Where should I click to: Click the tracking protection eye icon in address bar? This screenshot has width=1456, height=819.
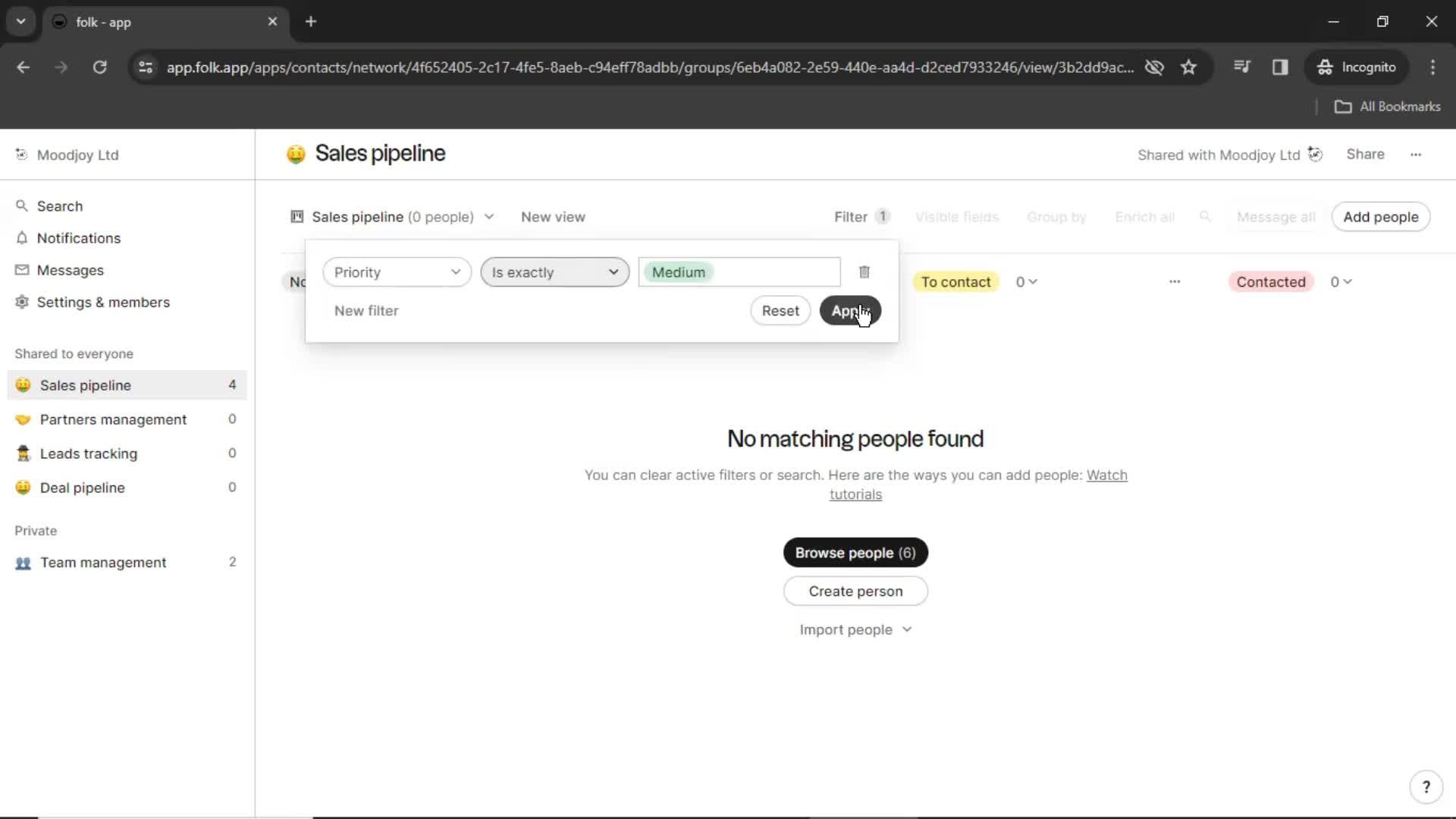1154,67
